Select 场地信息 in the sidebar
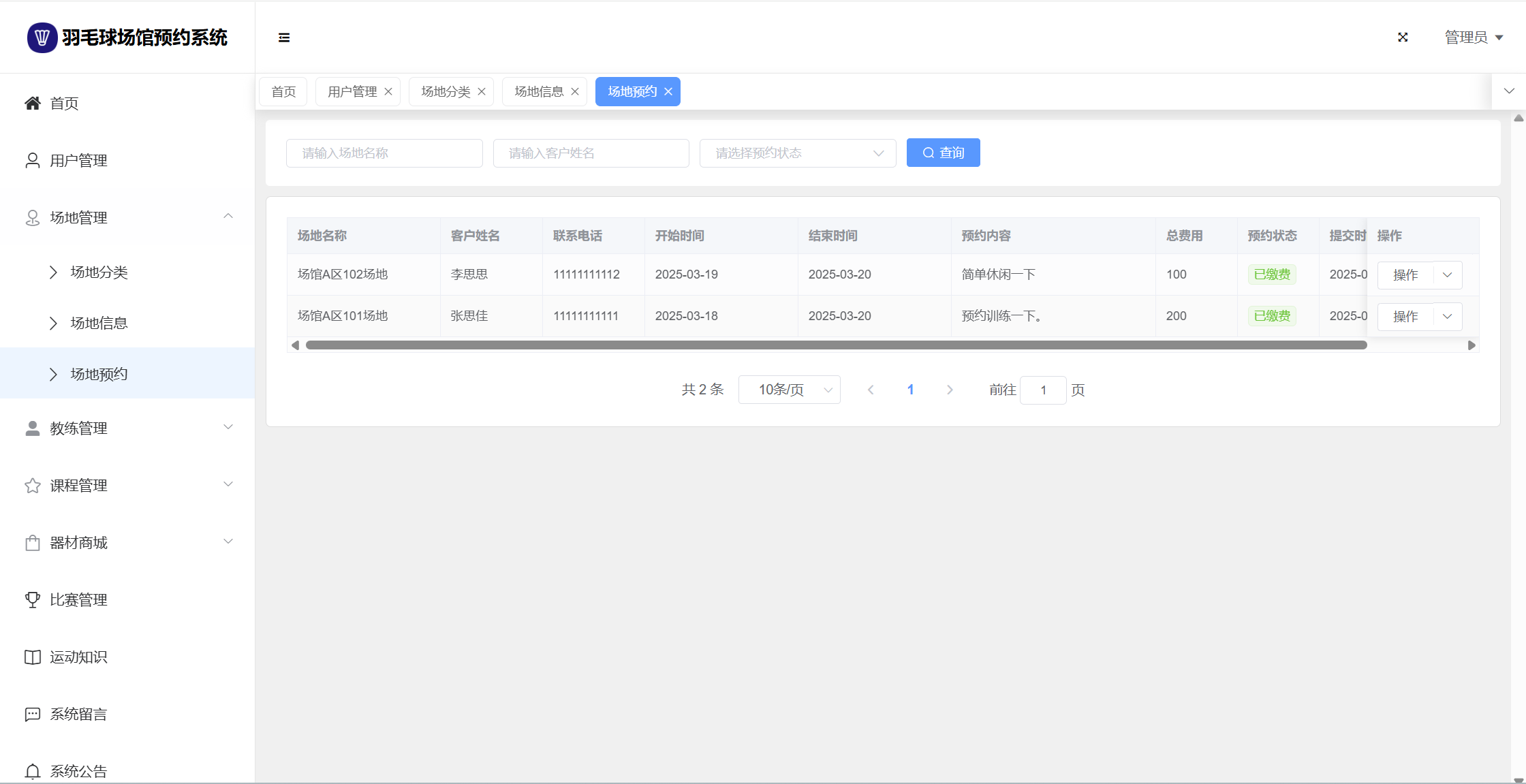Screen dimensions: 1526x784 point(99,323)
